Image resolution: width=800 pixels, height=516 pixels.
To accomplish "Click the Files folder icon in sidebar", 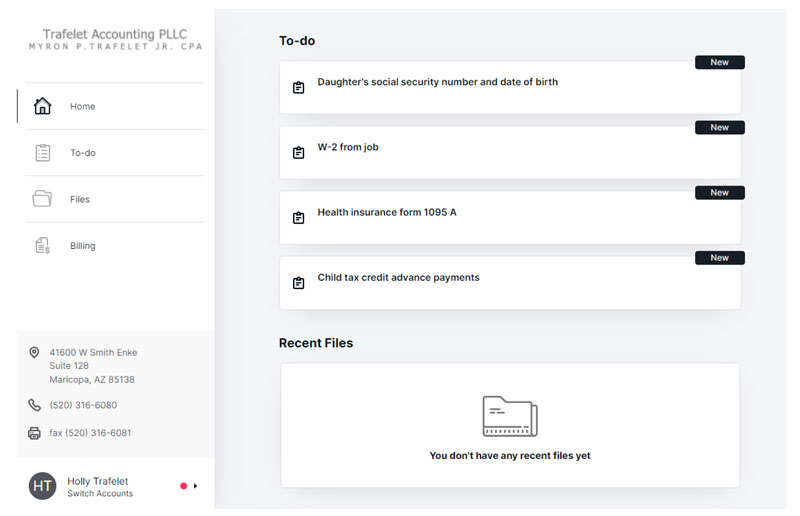I will pos(42,199).
